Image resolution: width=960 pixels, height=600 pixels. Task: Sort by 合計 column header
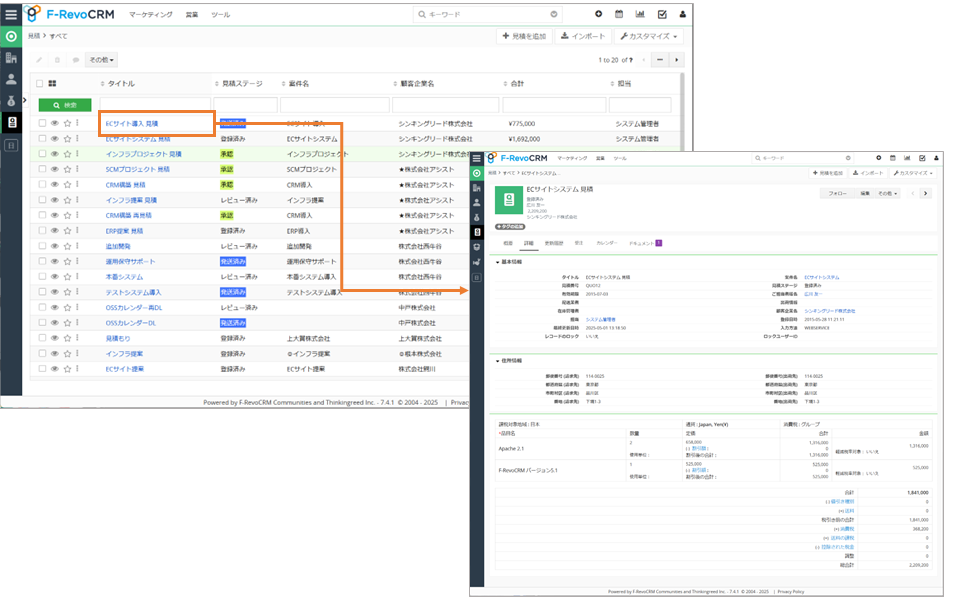517,84
